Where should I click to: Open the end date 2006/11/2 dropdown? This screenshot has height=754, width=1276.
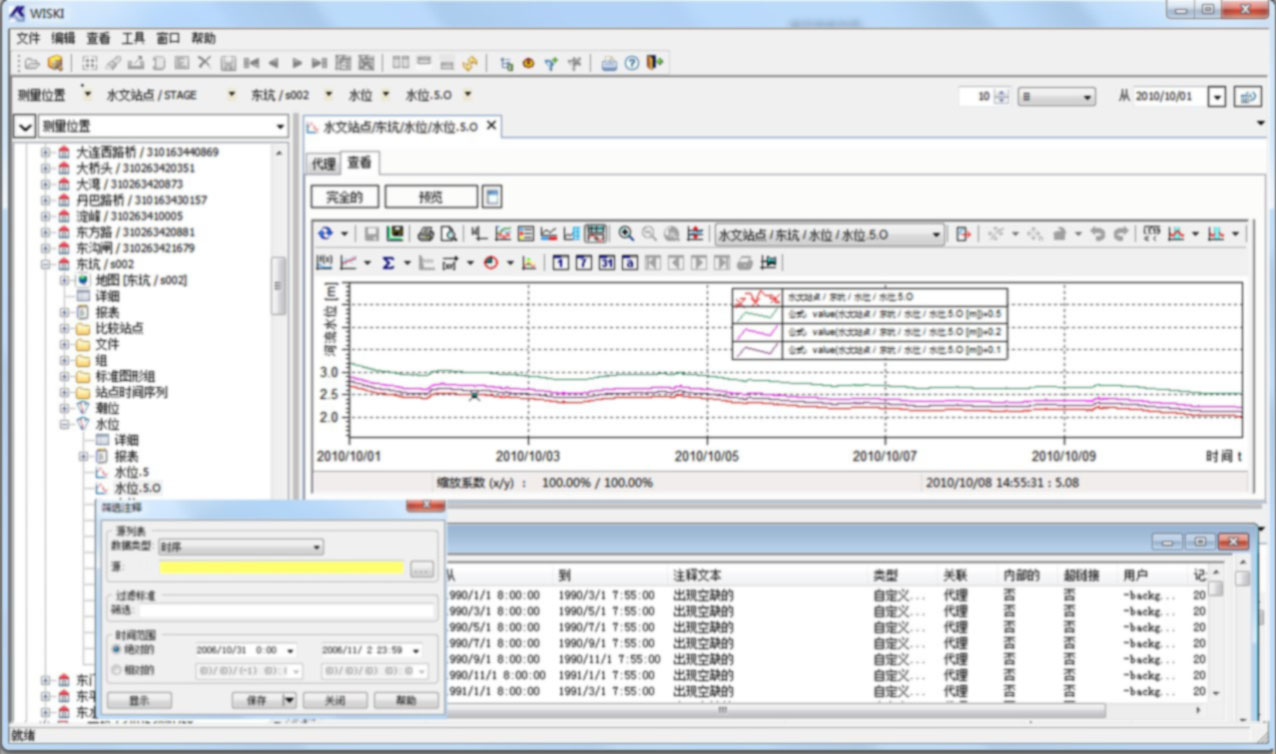[x=415, y=650]
